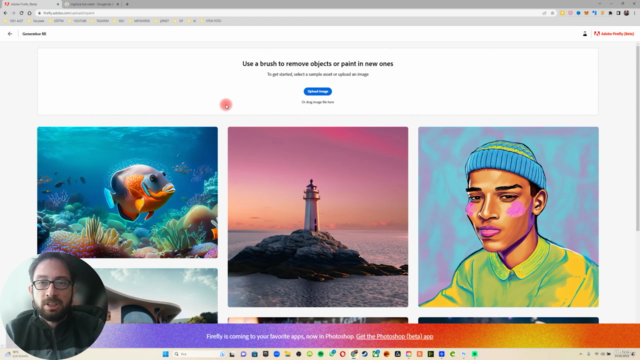Show hidden system tray icons
The image size is (640, 360).
pyautogui.click(x=580, y=354)
